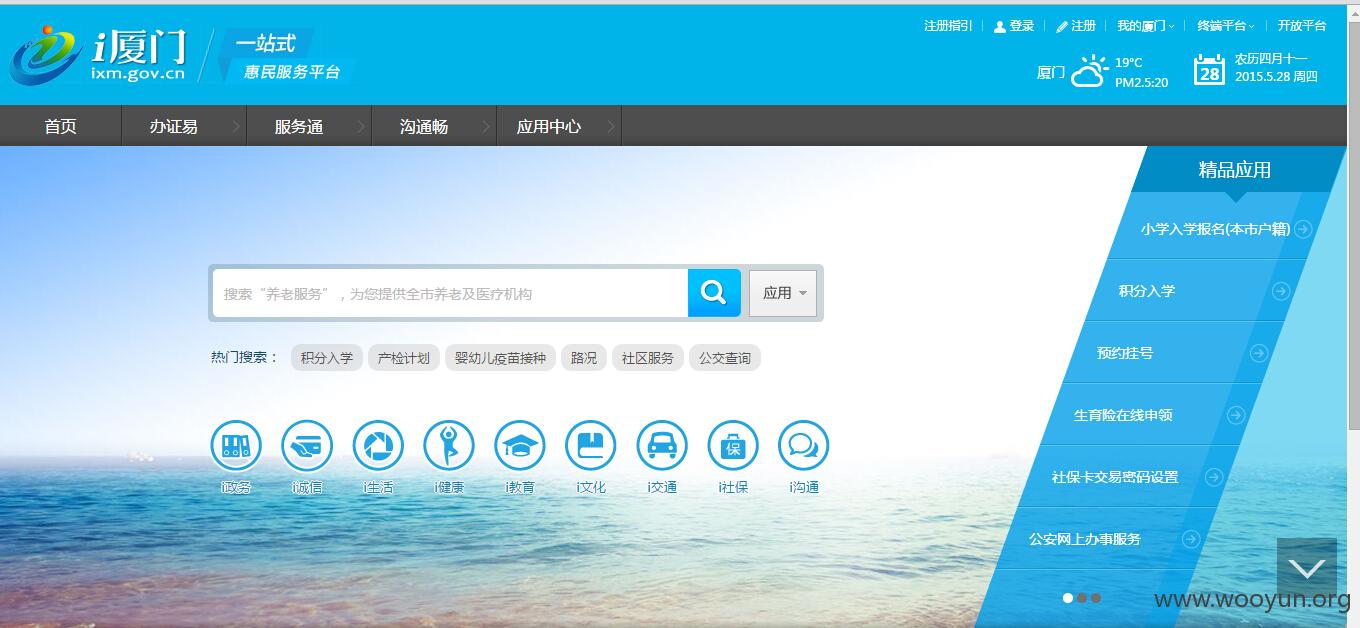The height and width of the screenshot is (628, 1360).
Task: Click the 路况 hot search tag
Action: (584, 358)
